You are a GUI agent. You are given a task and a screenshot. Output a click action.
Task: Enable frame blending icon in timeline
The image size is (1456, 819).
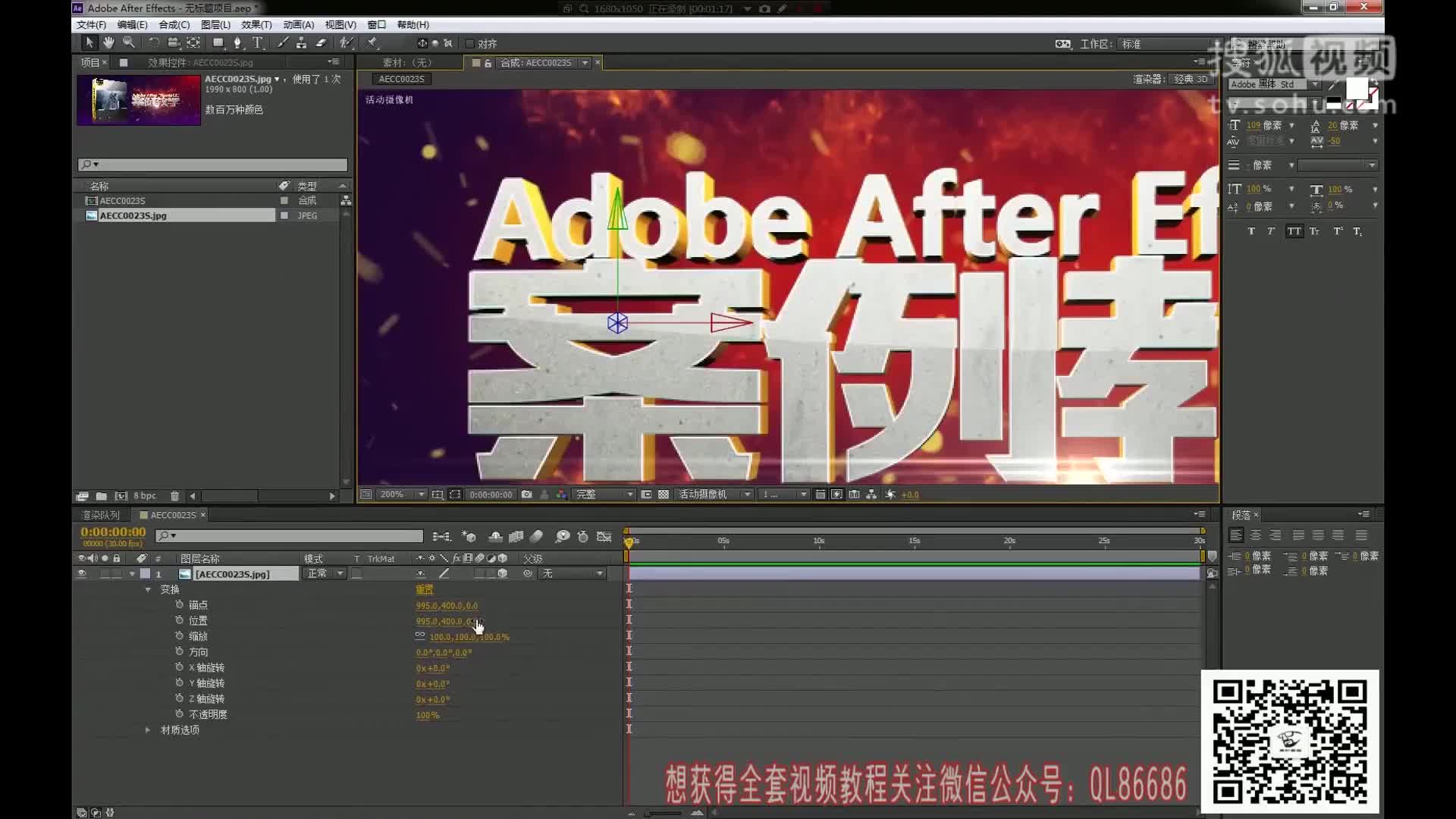516,537
